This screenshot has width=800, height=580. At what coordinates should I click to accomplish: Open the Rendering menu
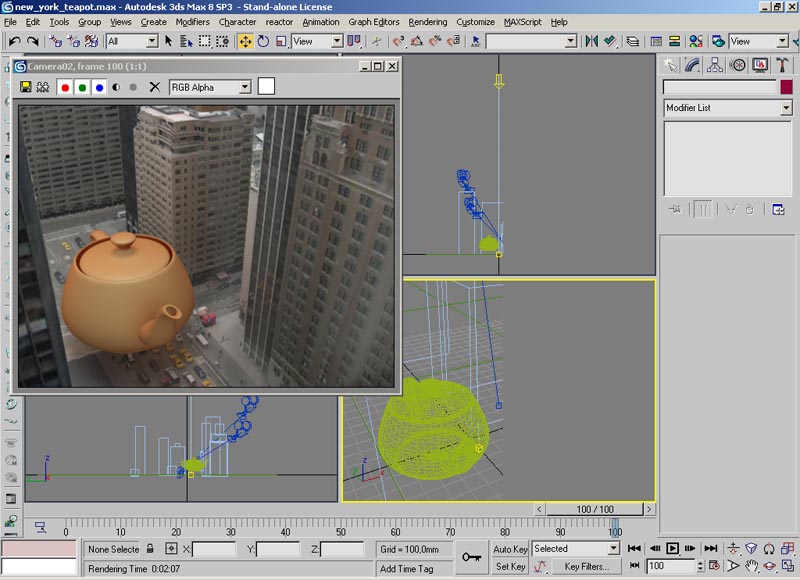pyautogui.click(x=428, y=21)
